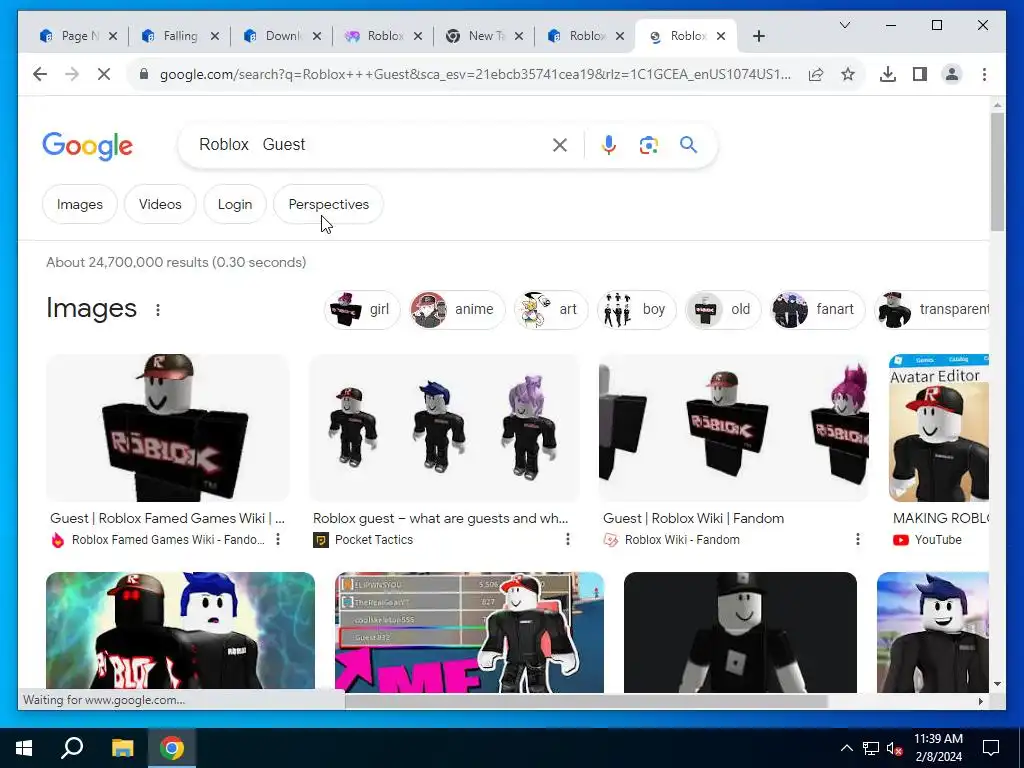
Task: Open options for the Famed Games Wiki result
Action: (x=278, y=539)
